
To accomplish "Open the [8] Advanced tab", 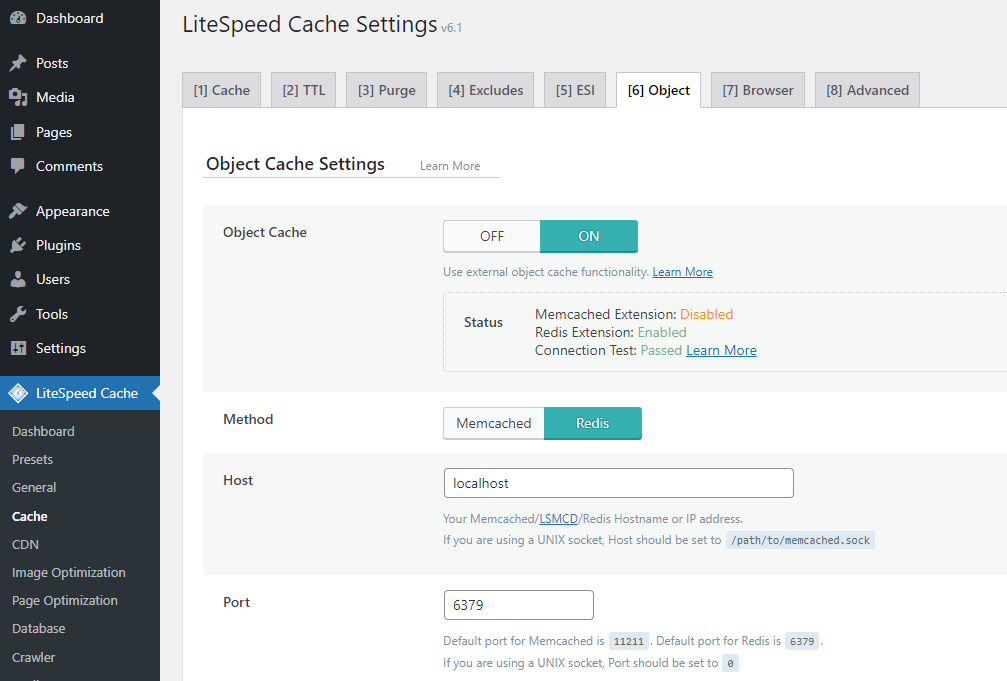I will click(868, 90).
